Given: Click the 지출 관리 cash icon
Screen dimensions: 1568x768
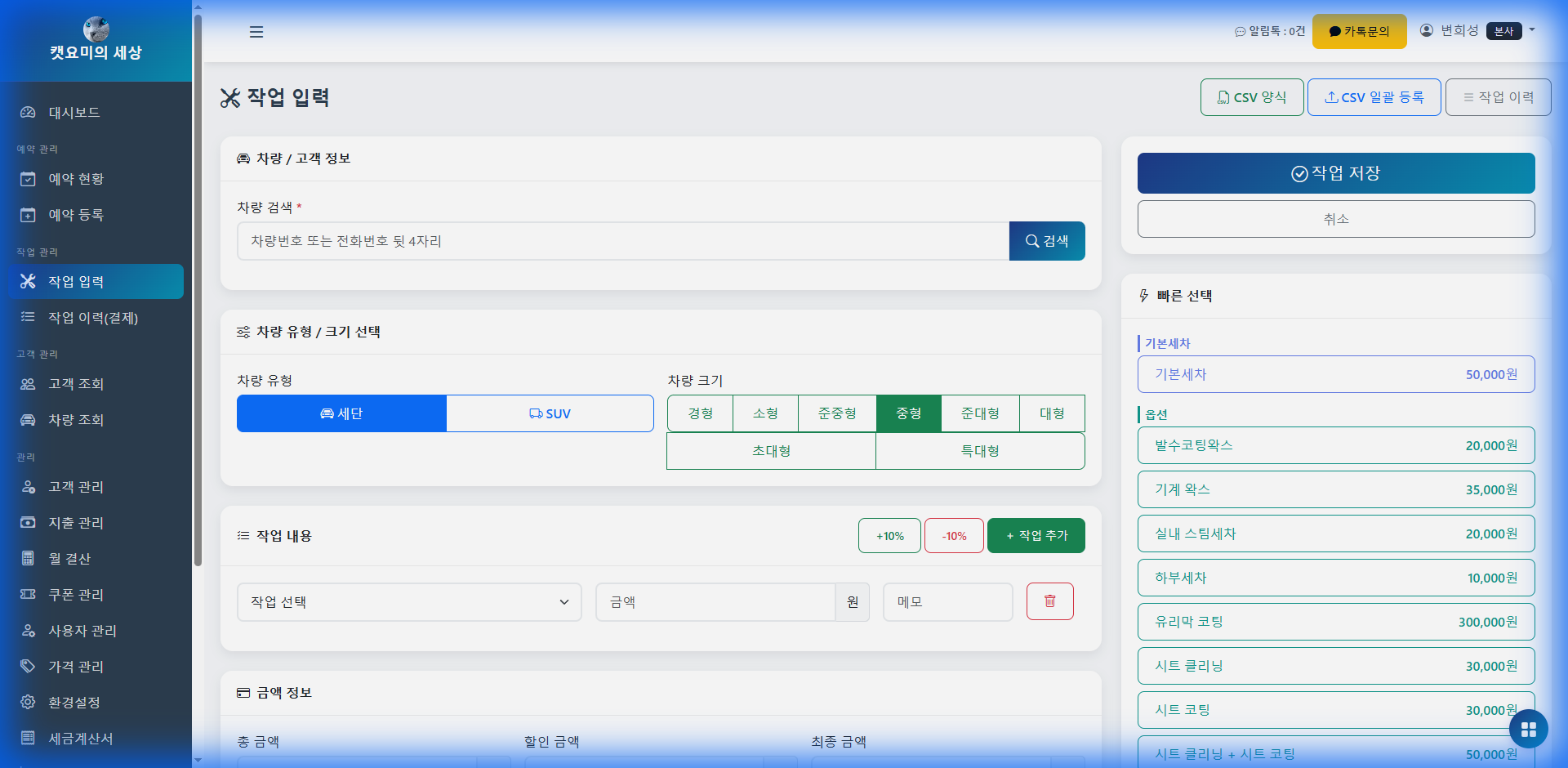Looking at the screenshot, I should pos(28,523).
